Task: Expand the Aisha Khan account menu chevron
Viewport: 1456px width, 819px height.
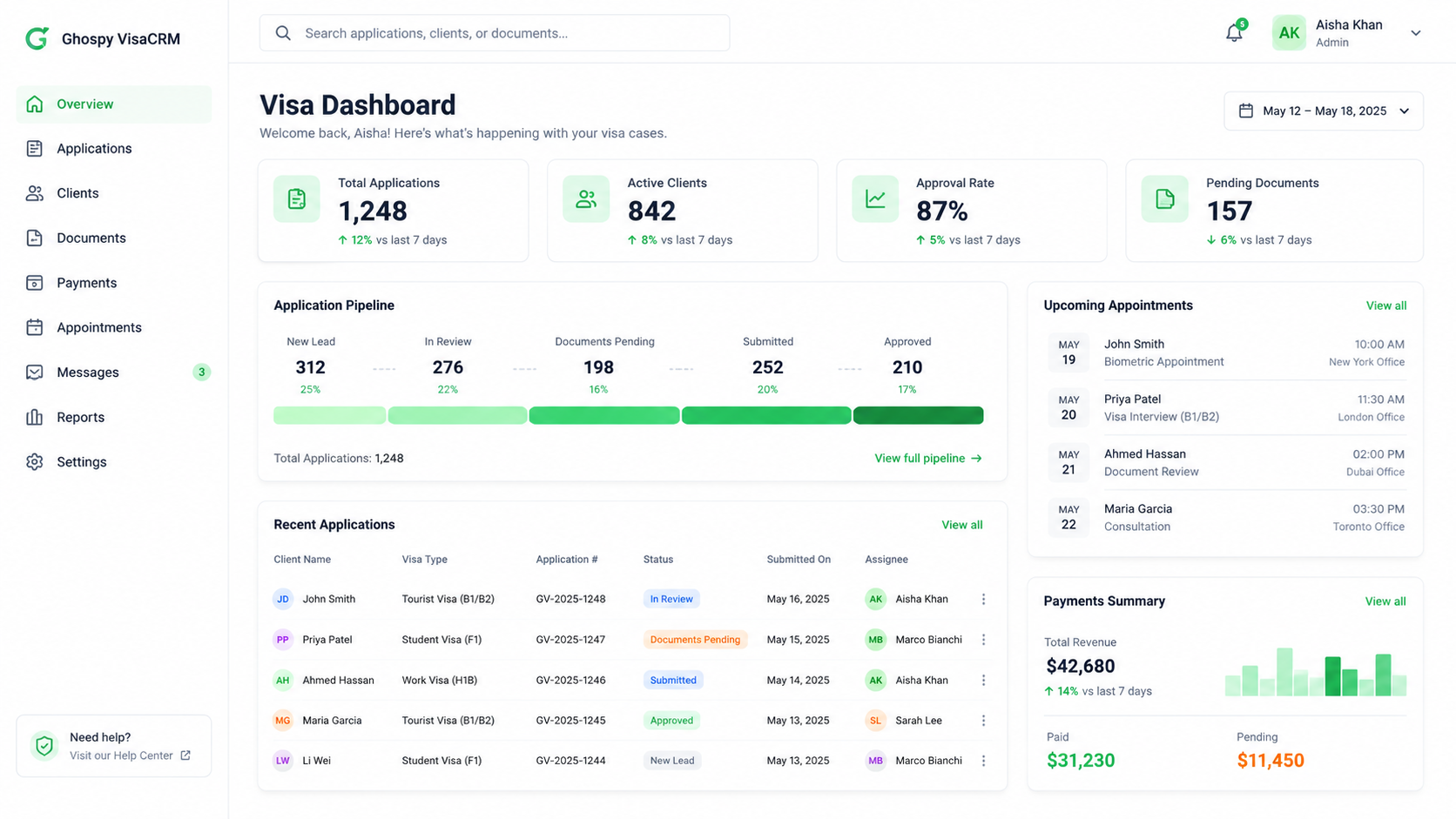Action: pos(1416,33)
